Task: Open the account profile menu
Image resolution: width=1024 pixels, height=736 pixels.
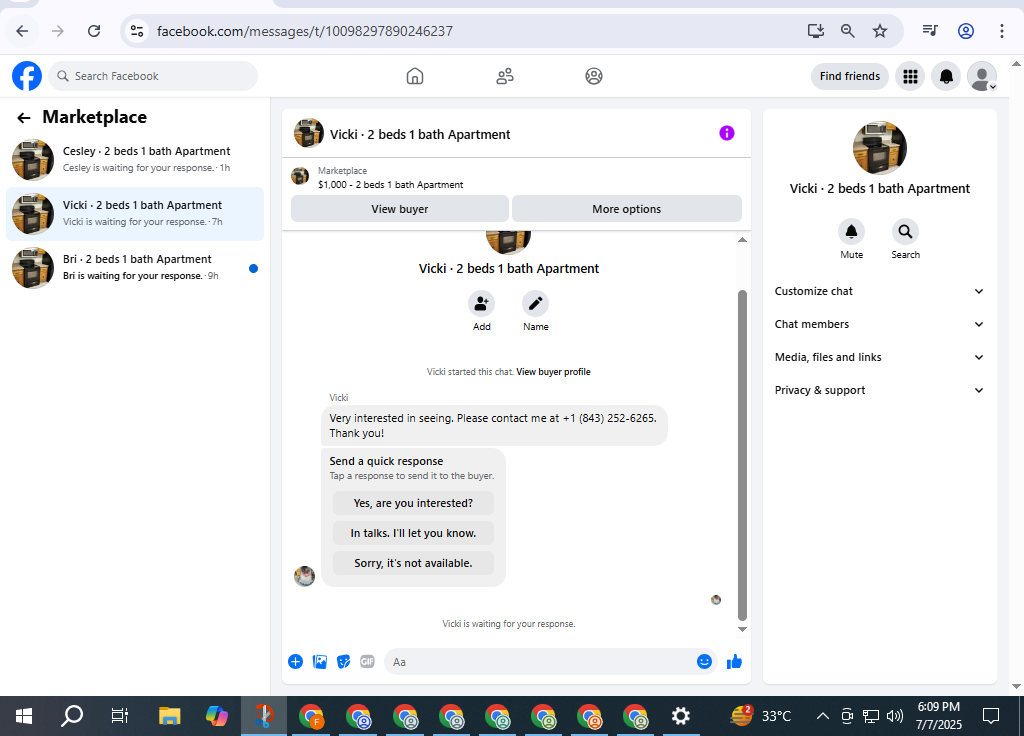Action: [982, 76]
